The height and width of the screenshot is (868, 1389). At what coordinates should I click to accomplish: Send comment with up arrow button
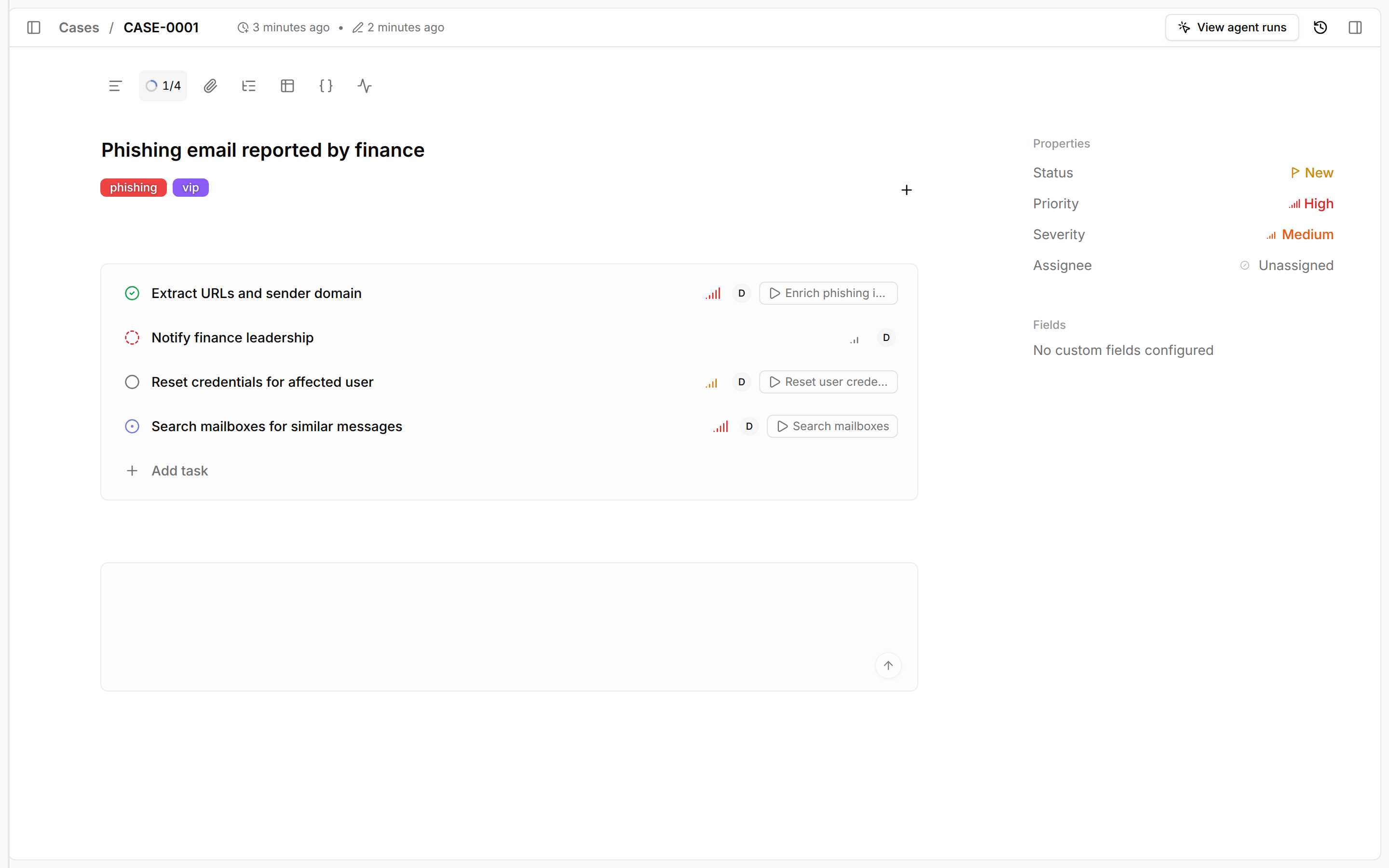tap(888, 666)
